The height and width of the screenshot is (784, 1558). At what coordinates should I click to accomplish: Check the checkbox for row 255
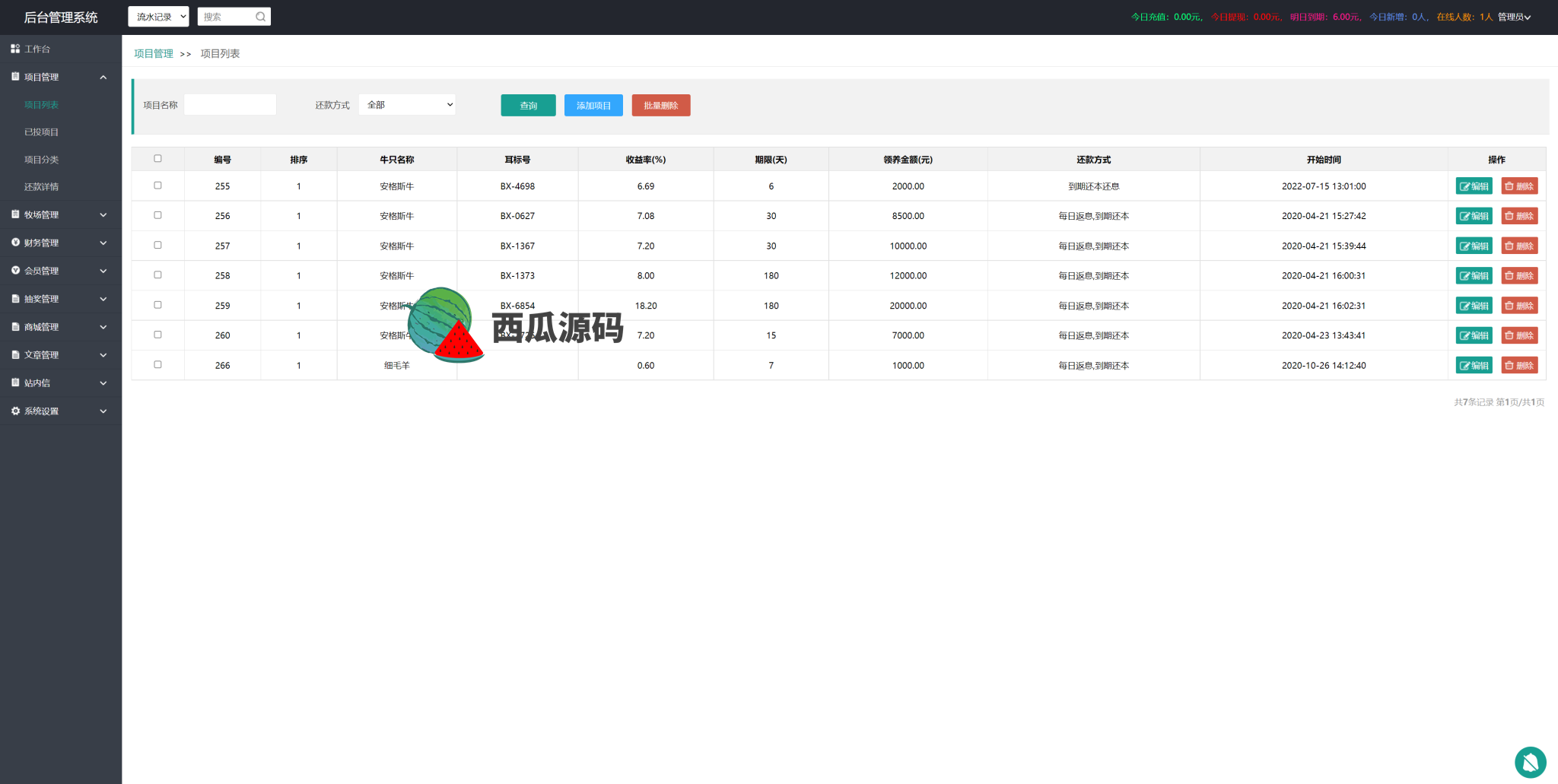158,186
